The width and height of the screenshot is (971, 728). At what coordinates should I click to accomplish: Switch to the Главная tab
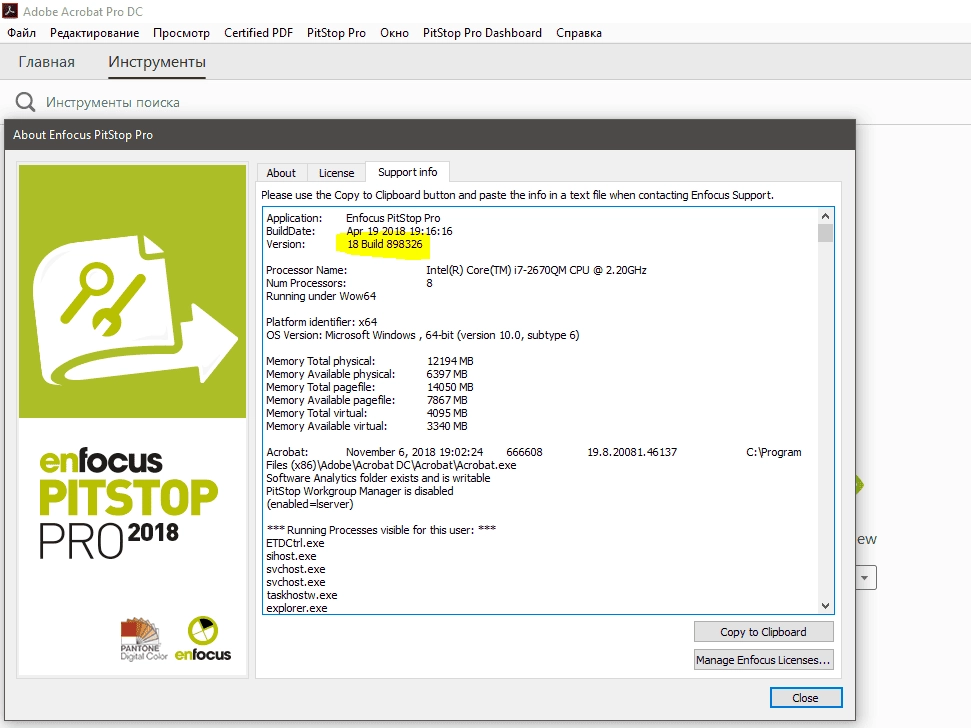(x=46, y=62)
